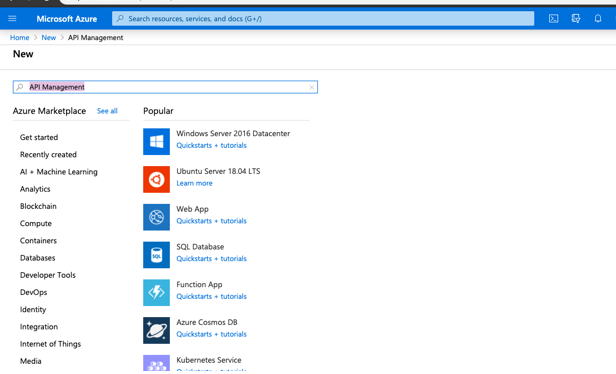The height and width of the screenshot is (374, 616).
Task: Open Windows Server 2016 Datacenter title
Action: [233, 134]
